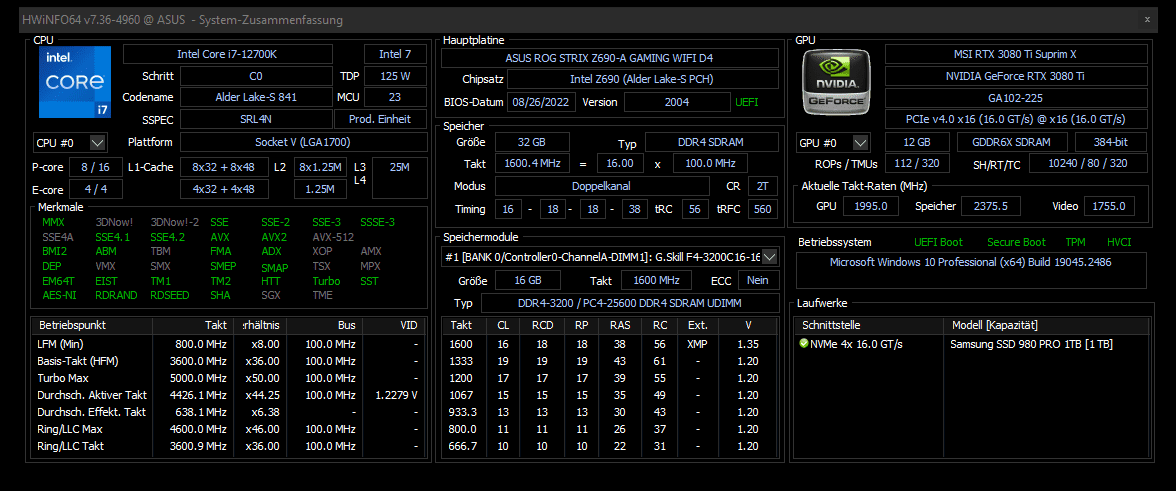Click the MSI RTX 3080 Ti Suprim X field

pos(1016,54)
